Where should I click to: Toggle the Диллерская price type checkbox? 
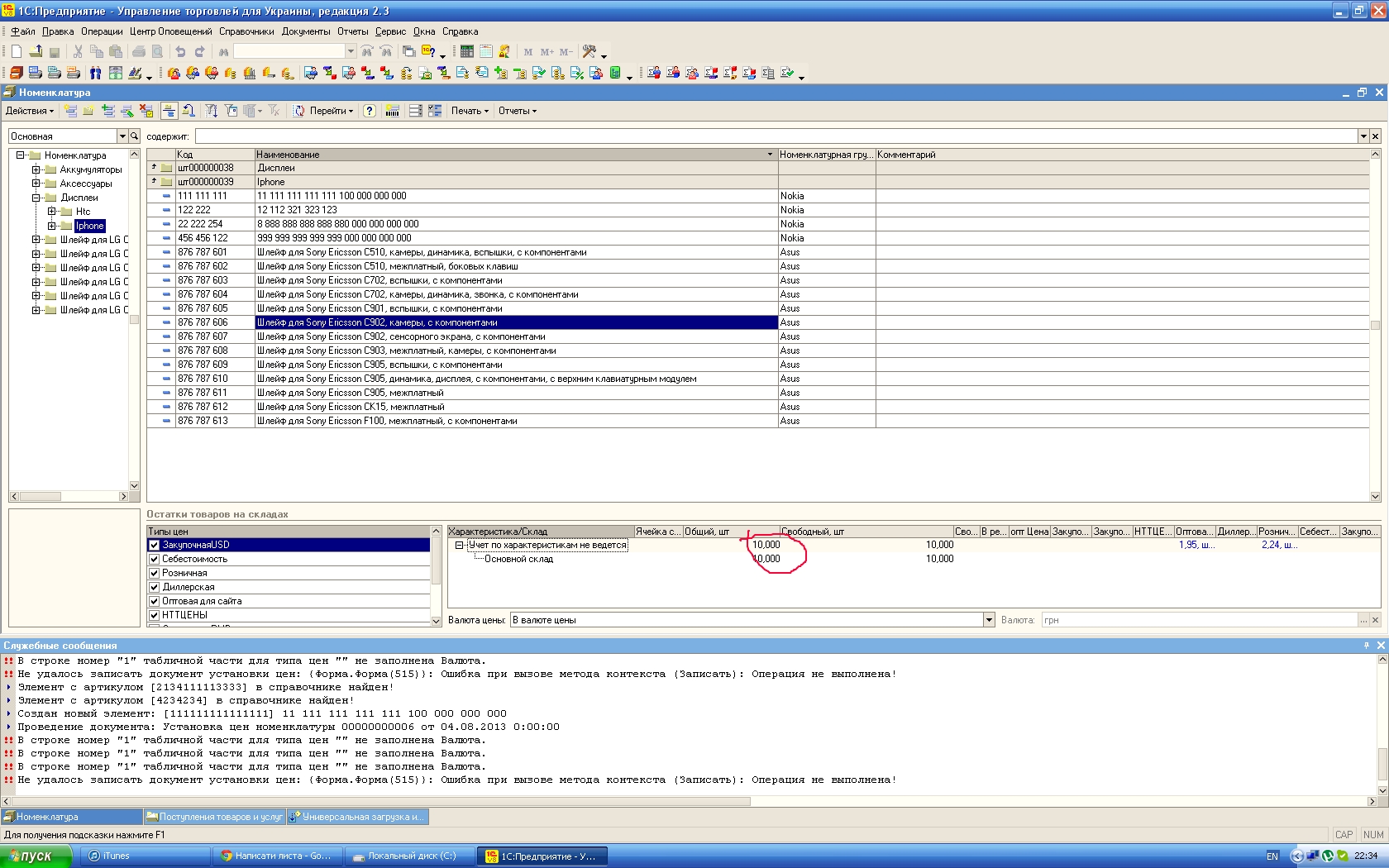(x=154, y=587)
